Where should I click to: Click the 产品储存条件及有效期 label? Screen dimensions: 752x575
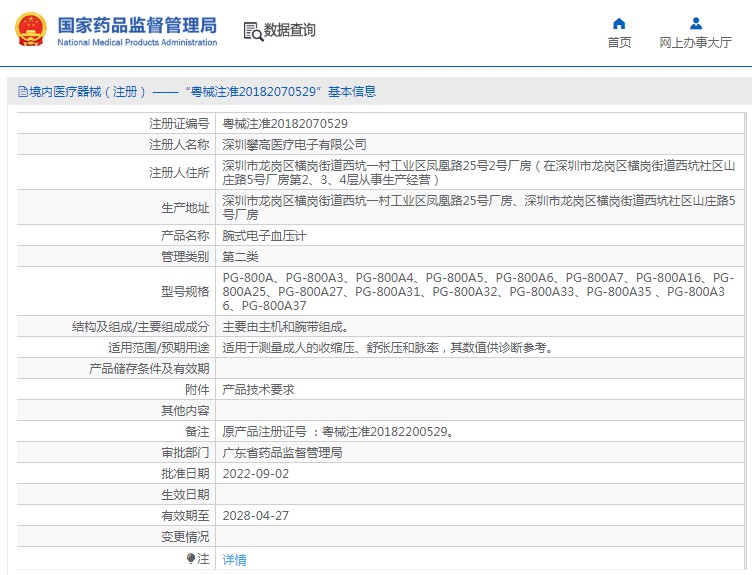[x=149, y=368]
